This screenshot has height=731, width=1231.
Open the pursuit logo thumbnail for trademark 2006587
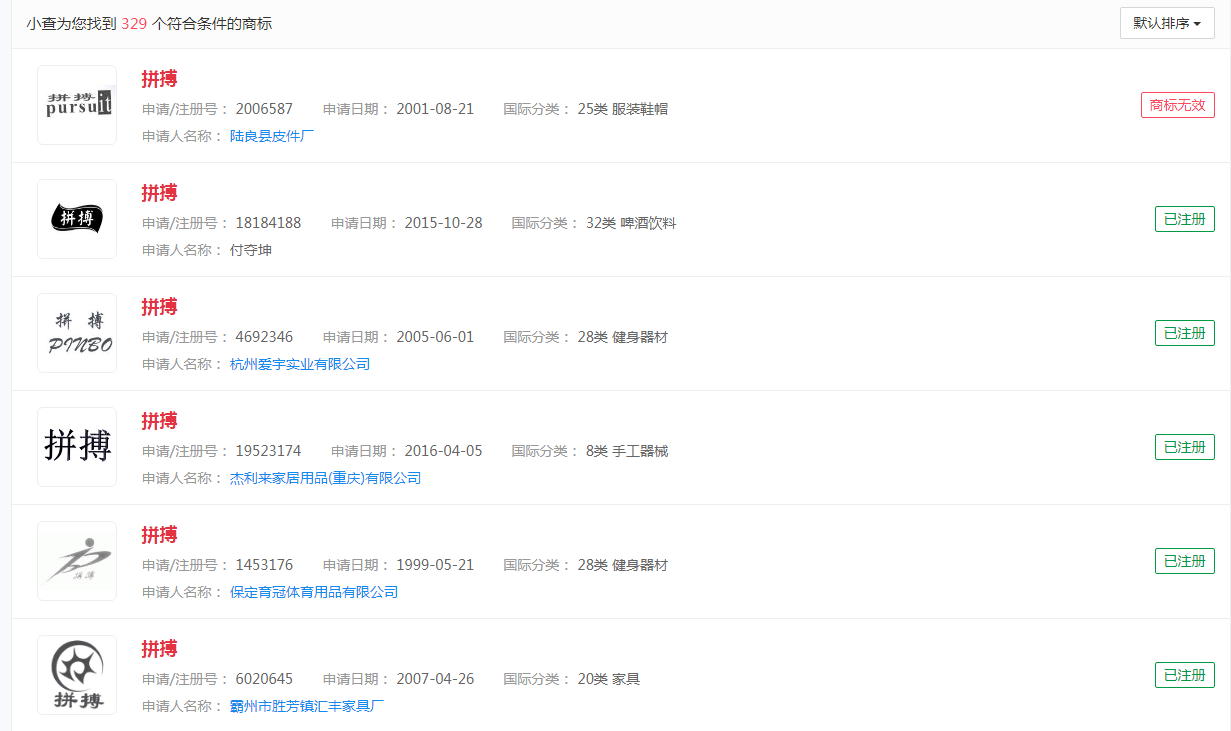(x=77, y=105)
